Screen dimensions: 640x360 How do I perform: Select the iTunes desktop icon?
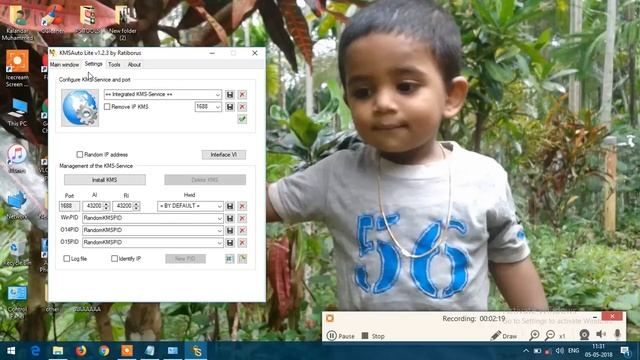pyautogui.click(x=17, y=159)
